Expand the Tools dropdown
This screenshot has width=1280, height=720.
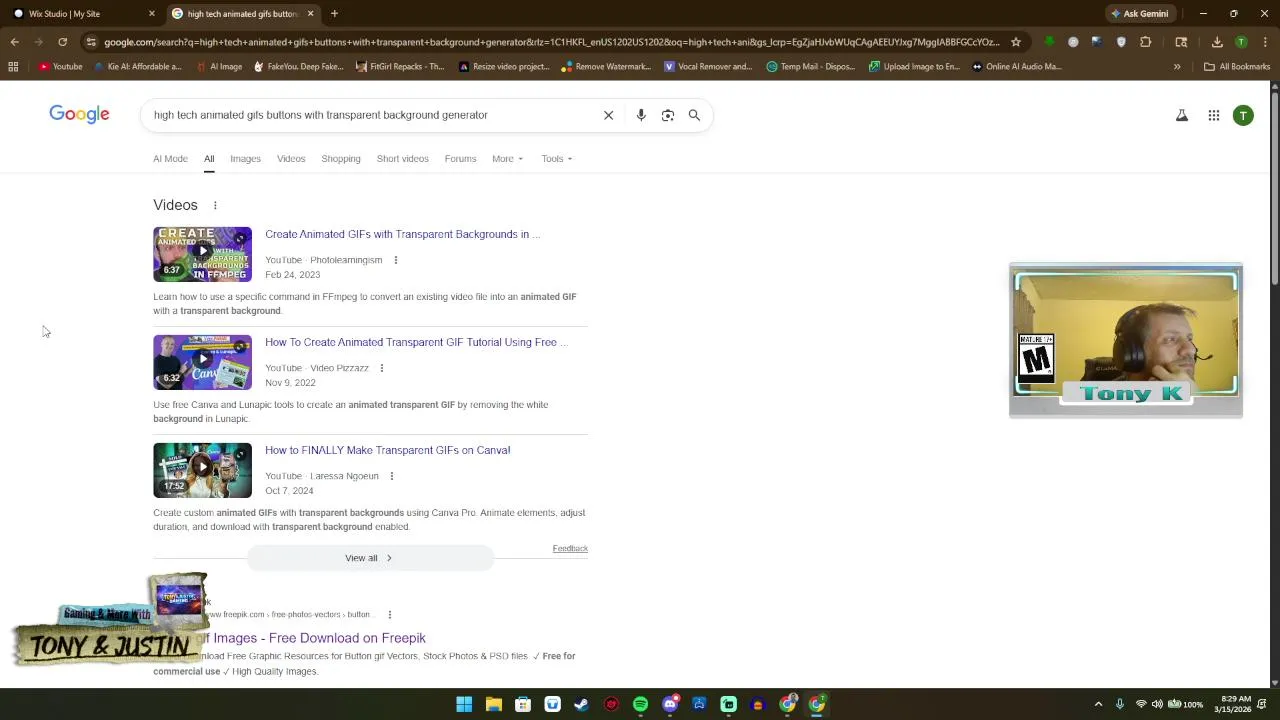[x=557, y=159]
